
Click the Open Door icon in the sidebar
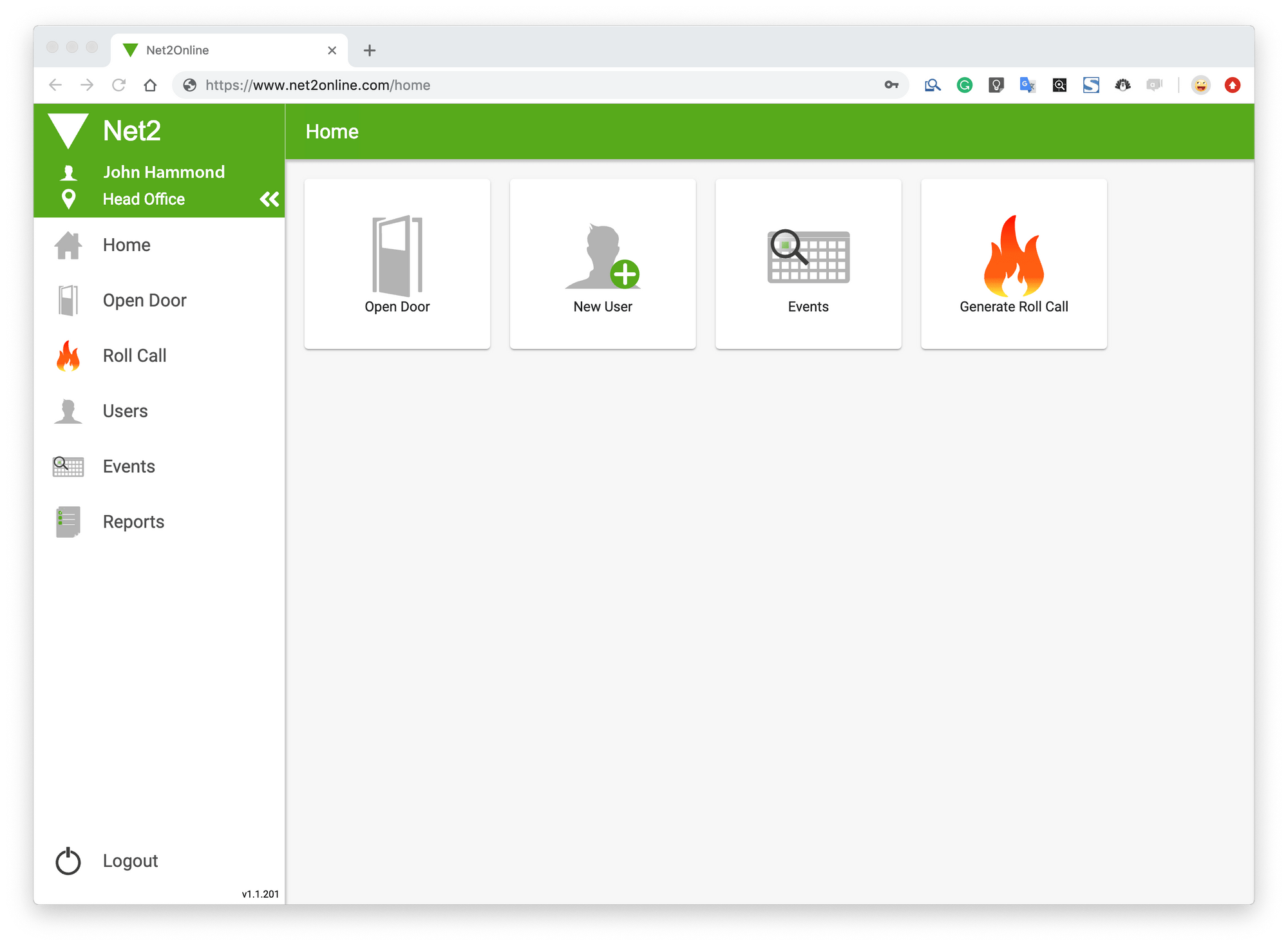tap(68, 300)
